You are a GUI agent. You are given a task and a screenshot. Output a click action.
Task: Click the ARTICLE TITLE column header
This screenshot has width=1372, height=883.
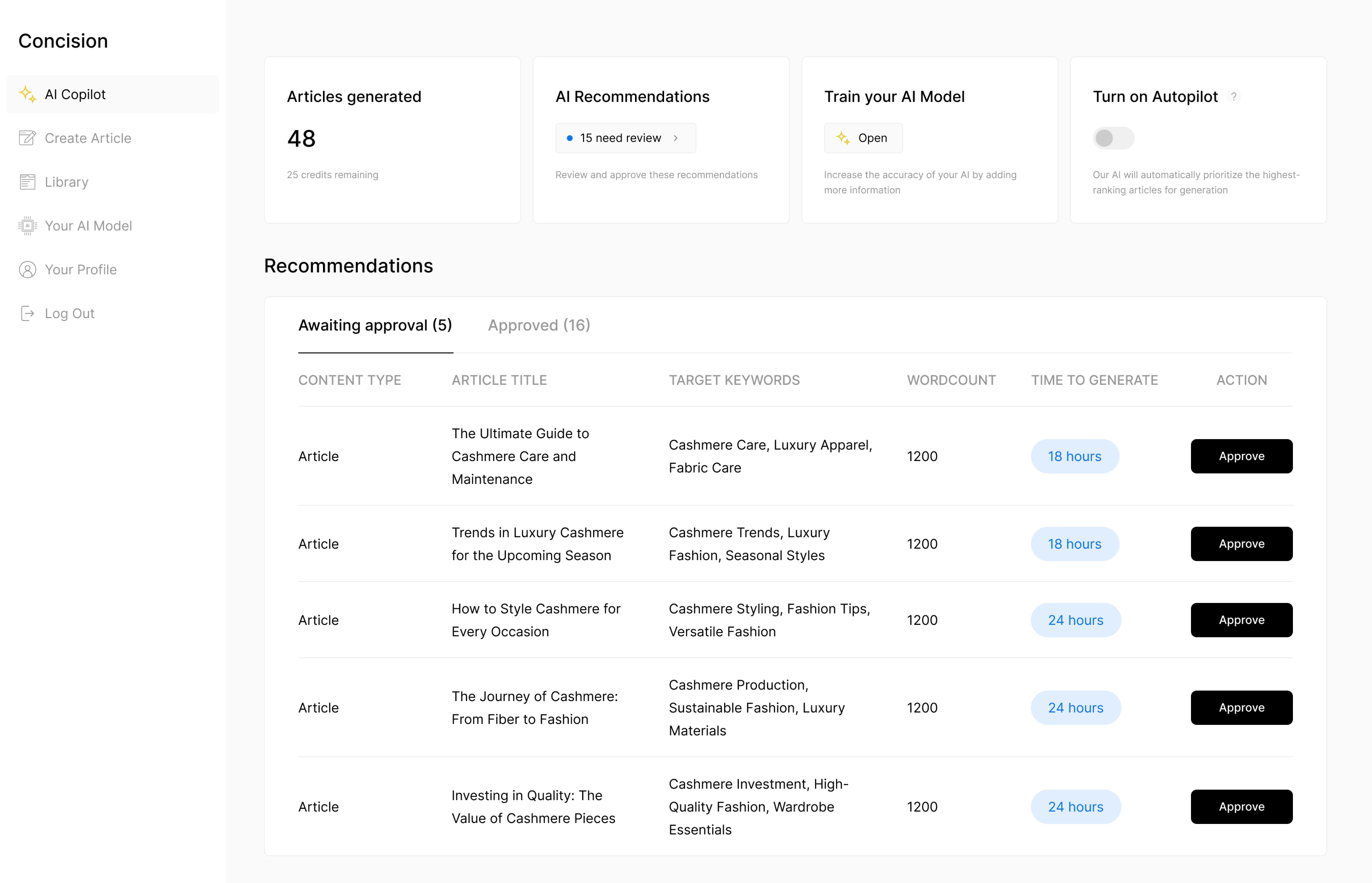point(499,380)
